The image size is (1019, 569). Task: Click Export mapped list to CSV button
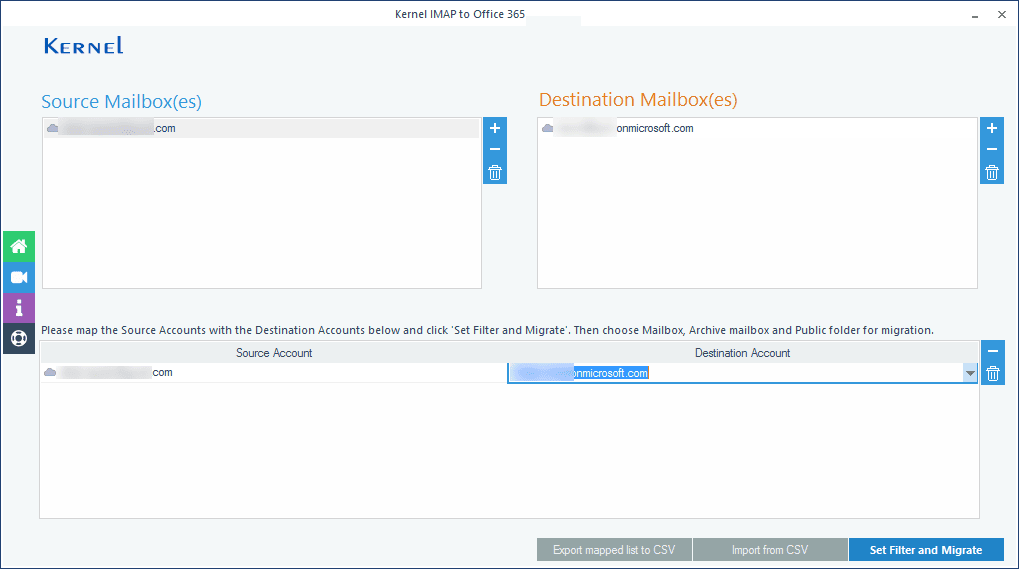[614, 550]
